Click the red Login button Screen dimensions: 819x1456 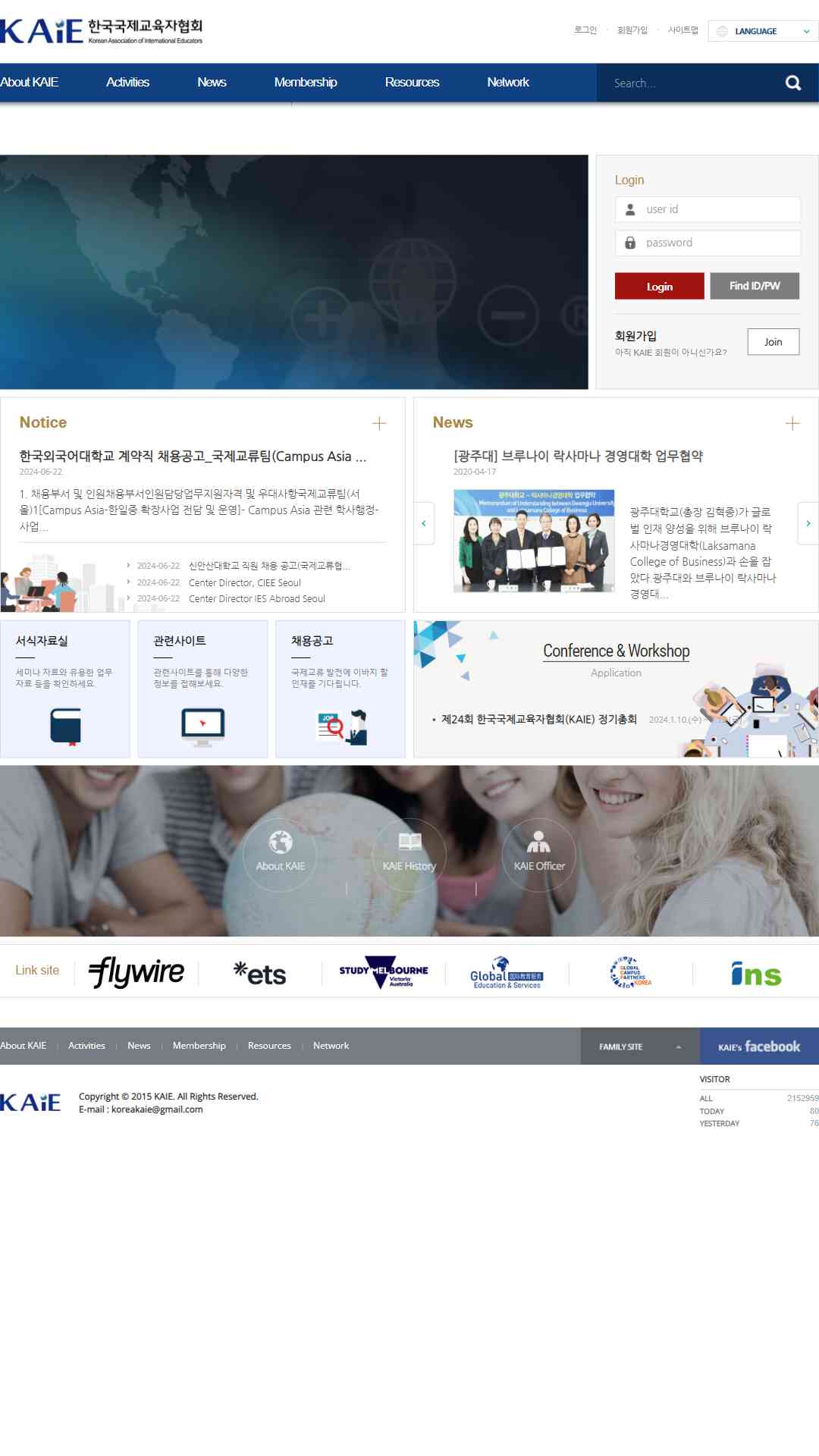660,286
